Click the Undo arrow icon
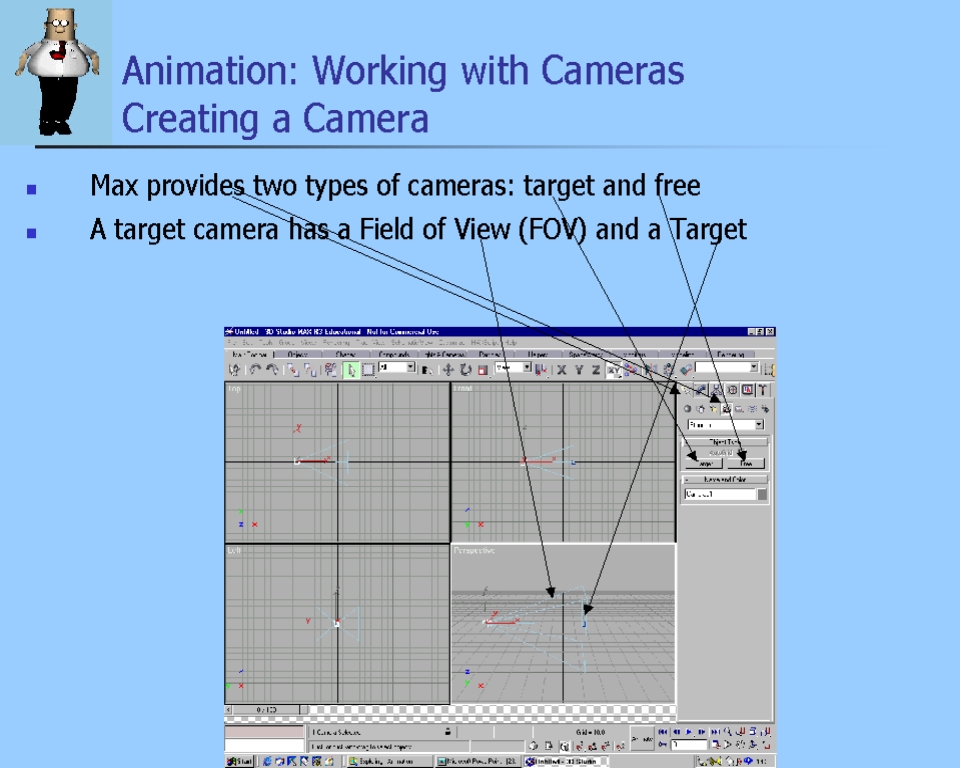 click(x=255, y=369)
